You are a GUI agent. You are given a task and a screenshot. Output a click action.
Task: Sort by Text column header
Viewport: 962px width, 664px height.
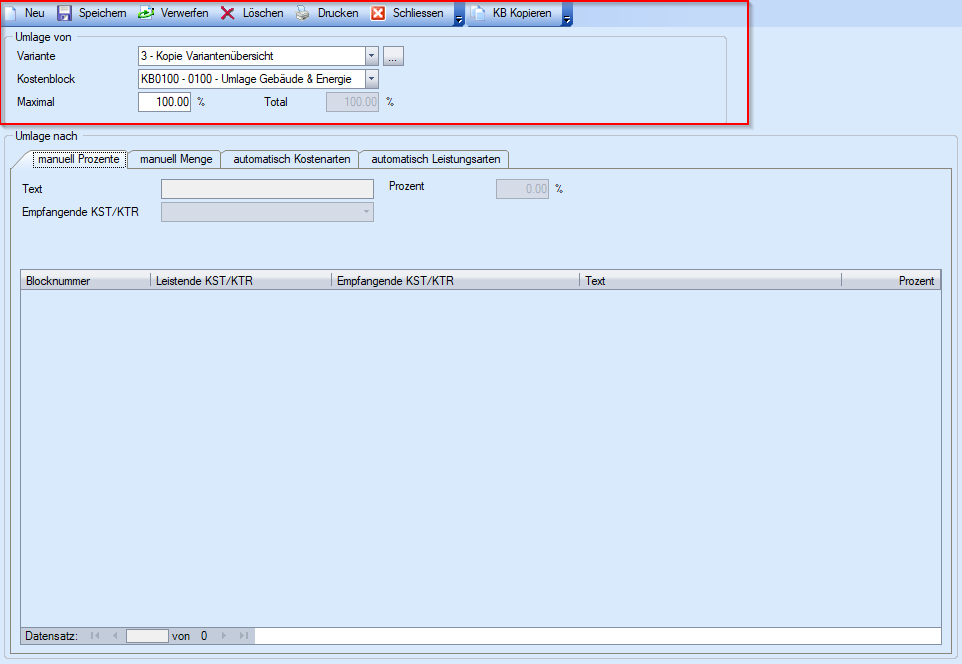710,280
